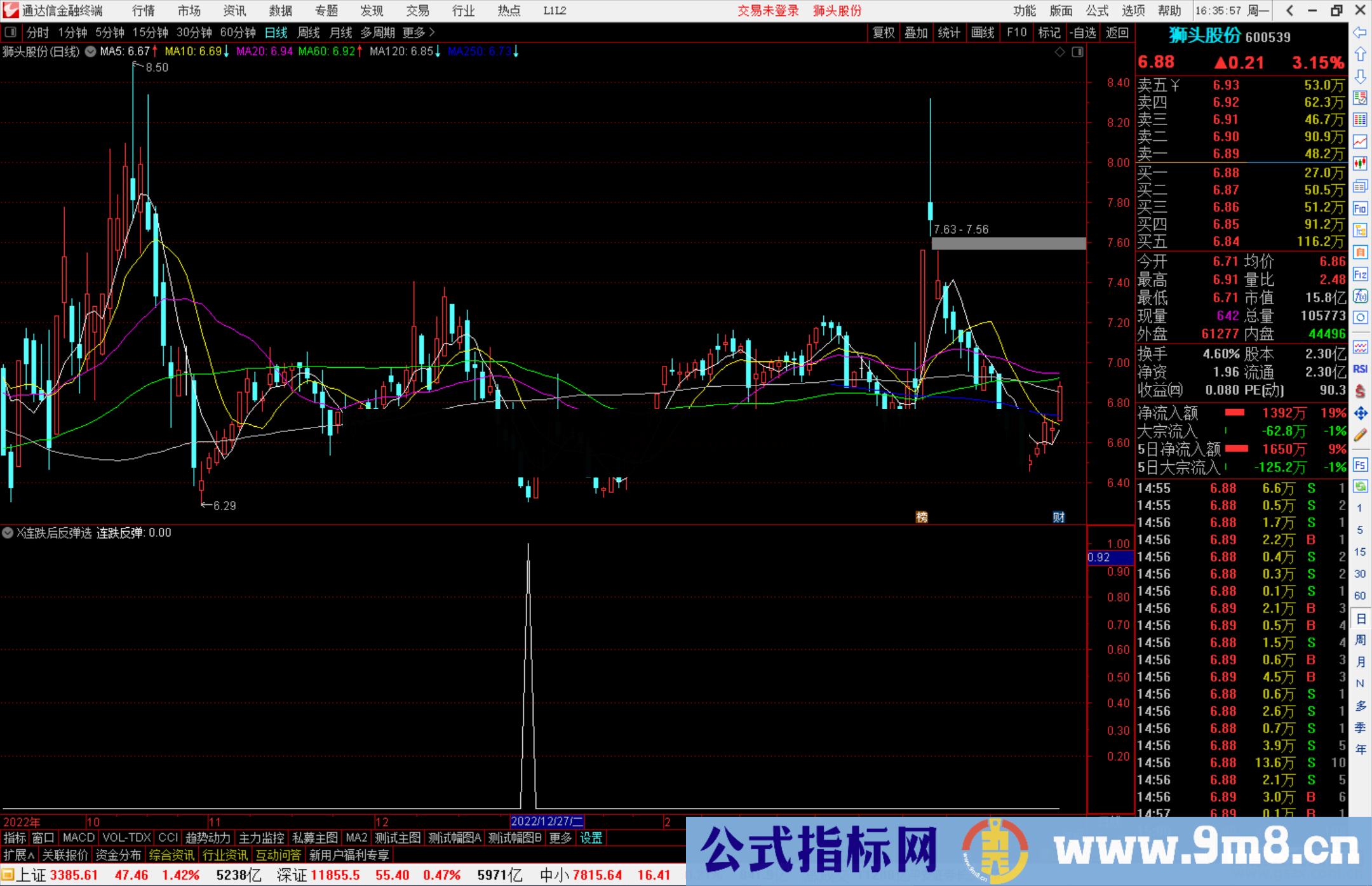Screen dimensions: 1372x886
Task: Open the F12 trading sidebar icon
Action: 1360,274
